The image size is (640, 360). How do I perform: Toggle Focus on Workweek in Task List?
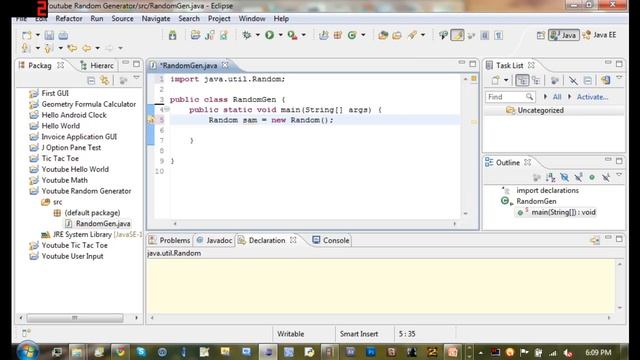click(x=554, y=80)
